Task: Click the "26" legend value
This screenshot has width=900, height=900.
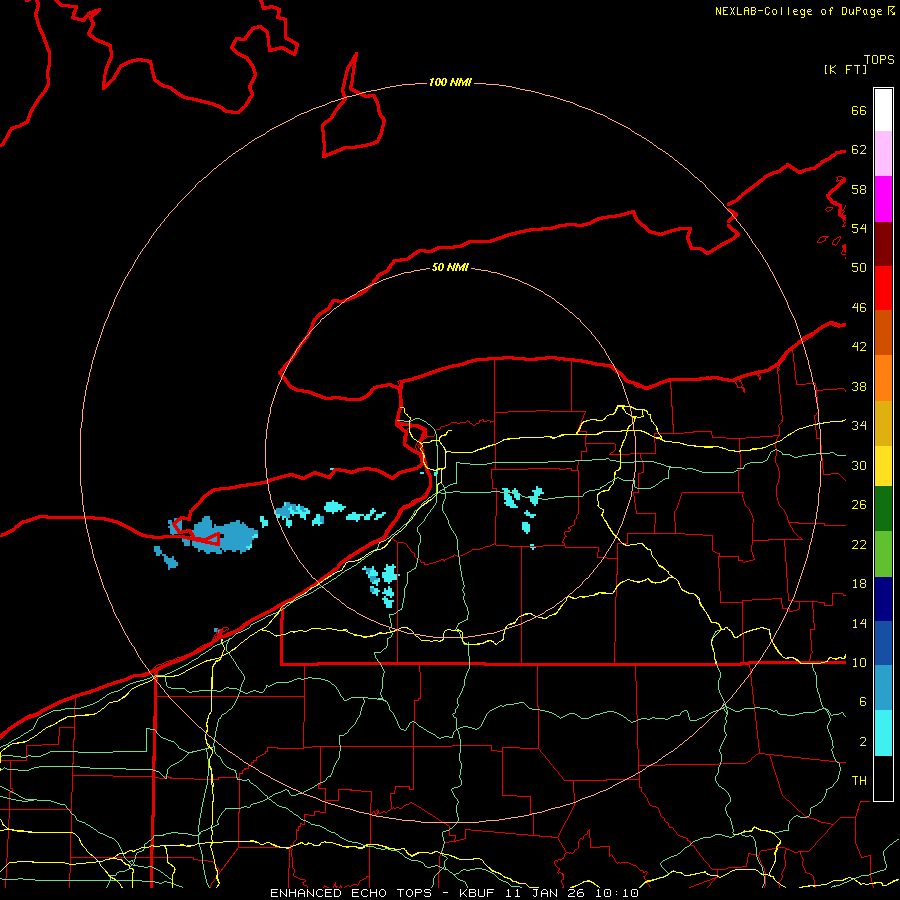Action: click(x=859, y=505)
